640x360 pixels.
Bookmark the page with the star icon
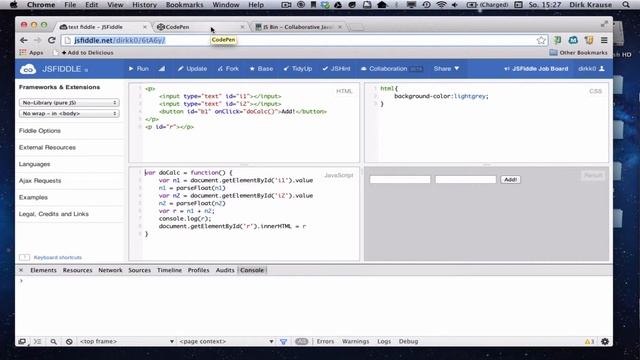[x=541, y=40]
